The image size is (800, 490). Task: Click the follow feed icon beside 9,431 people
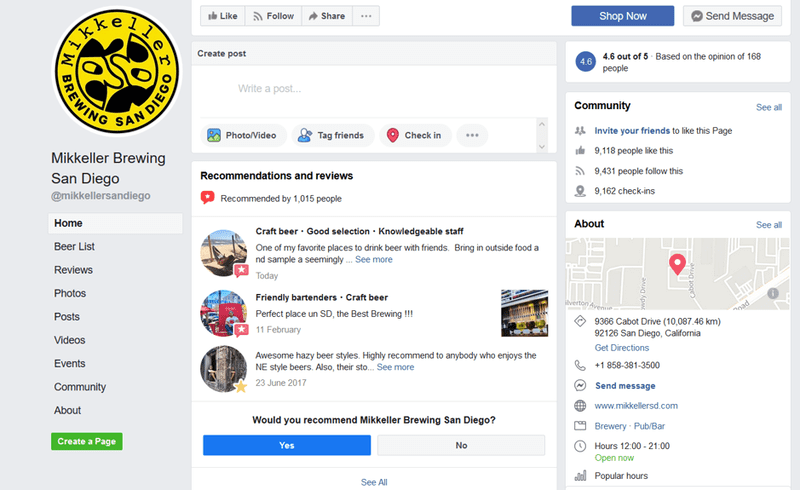[x=580, y=171]
